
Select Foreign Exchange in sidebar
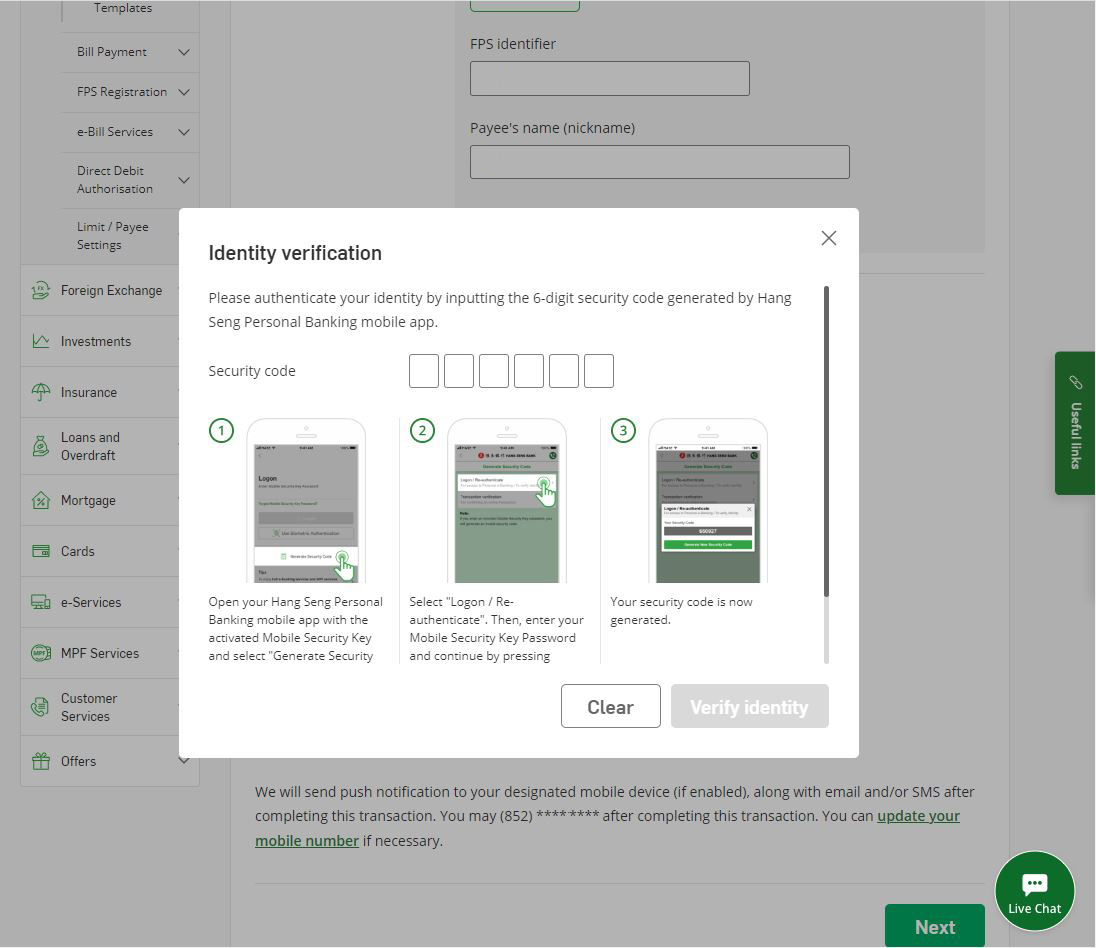(x=111, y=290)
